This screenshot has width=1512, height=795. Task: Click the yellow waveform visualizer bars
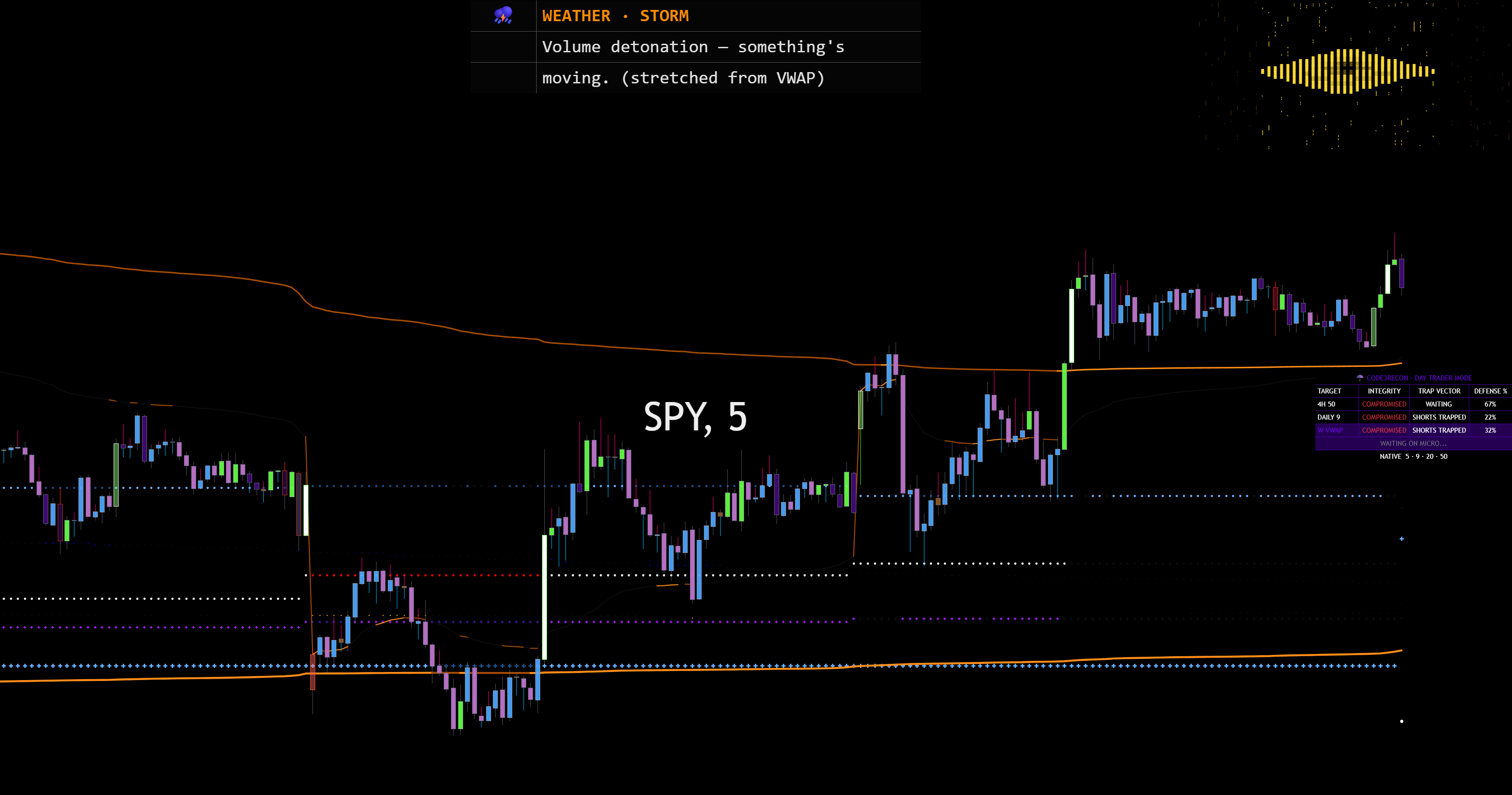pyautogui.click(x=1348, y=72)
